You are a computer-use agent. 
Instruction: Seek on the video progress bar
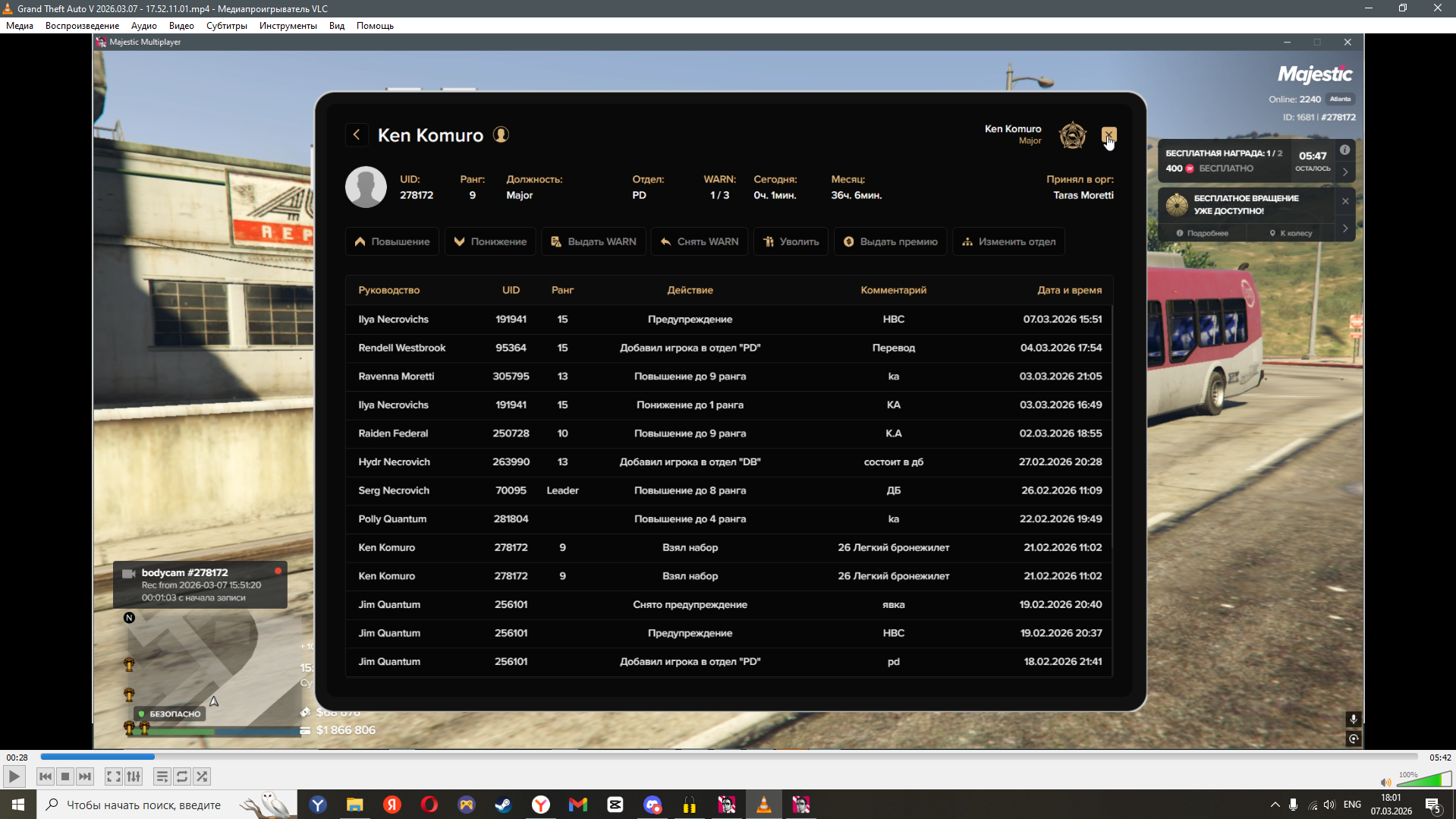pos(728,757)
